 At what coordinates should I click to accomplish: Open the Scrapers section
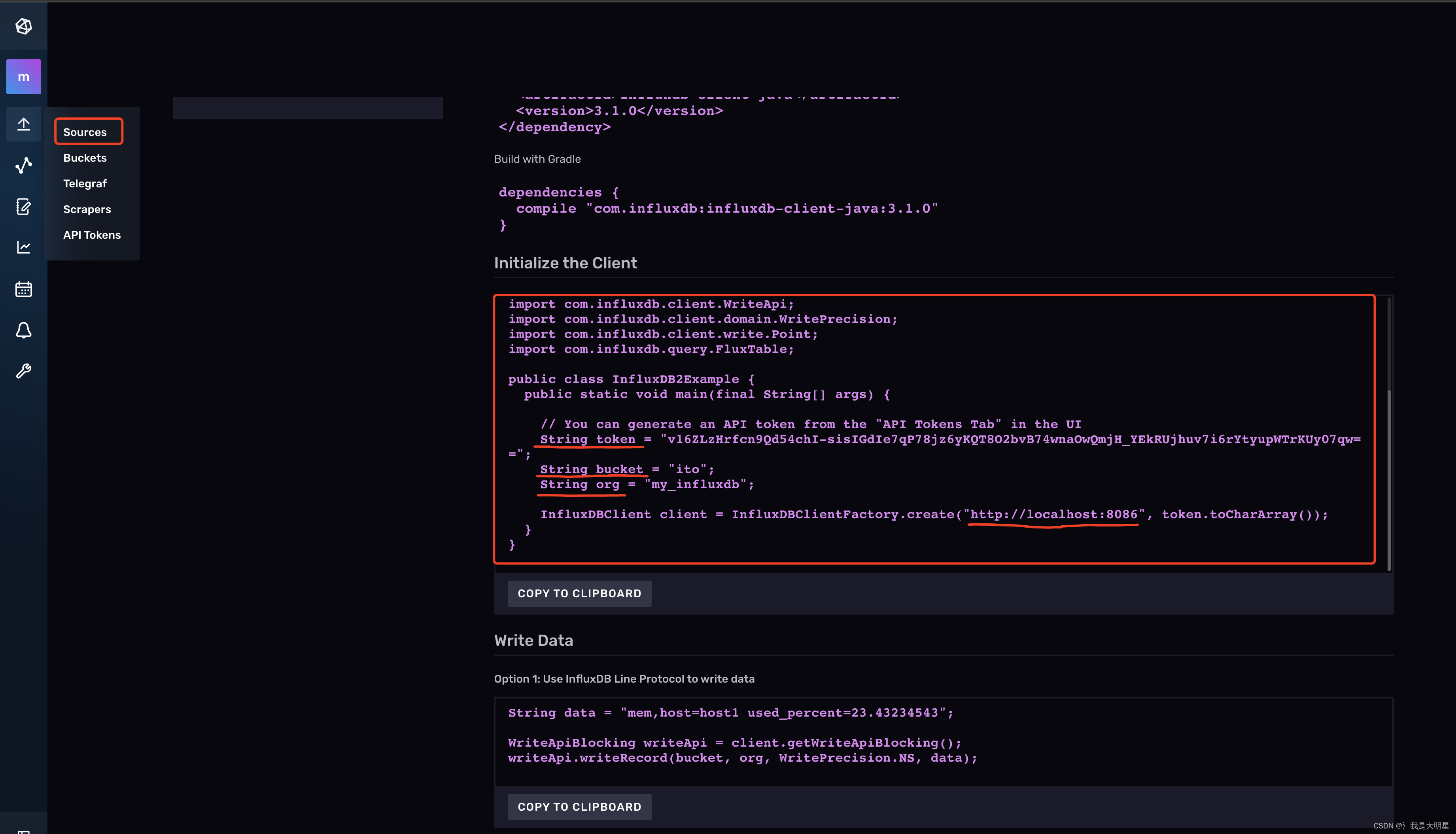[x=87, y=209]
